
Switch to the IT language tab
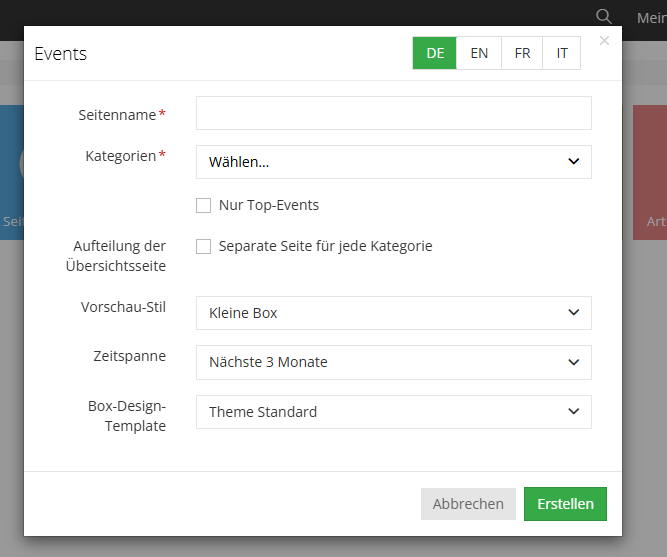point(562,53)
